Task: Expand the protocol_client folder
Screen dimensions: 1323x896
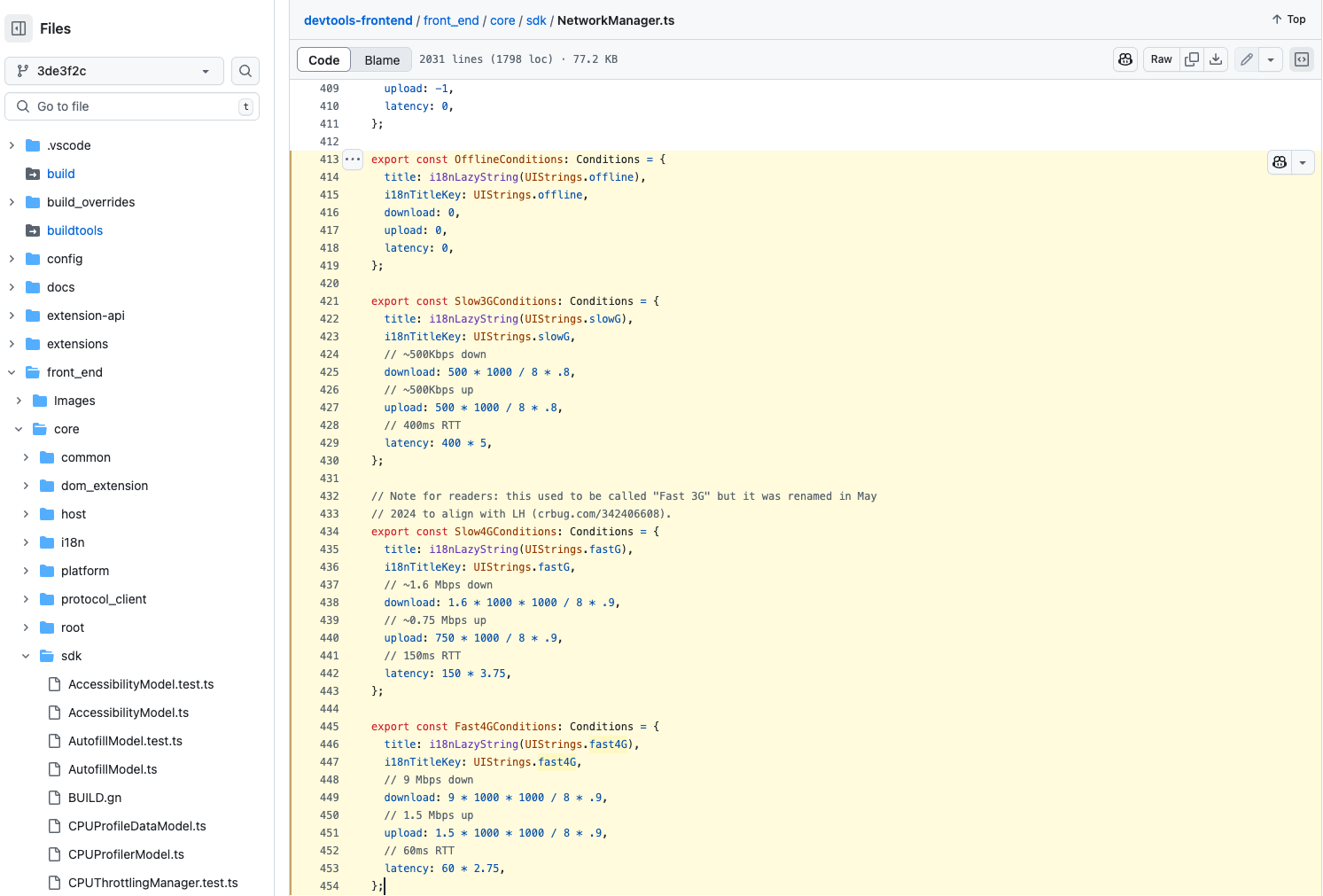Action: (x=26, y=599)
